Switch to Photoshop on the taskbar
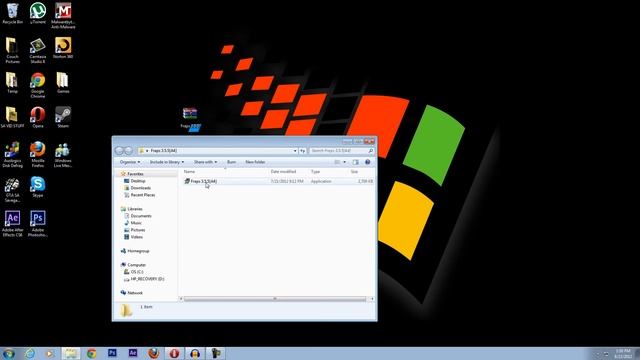This screenshot has width=640, height=360. click(x=112, y=353)
